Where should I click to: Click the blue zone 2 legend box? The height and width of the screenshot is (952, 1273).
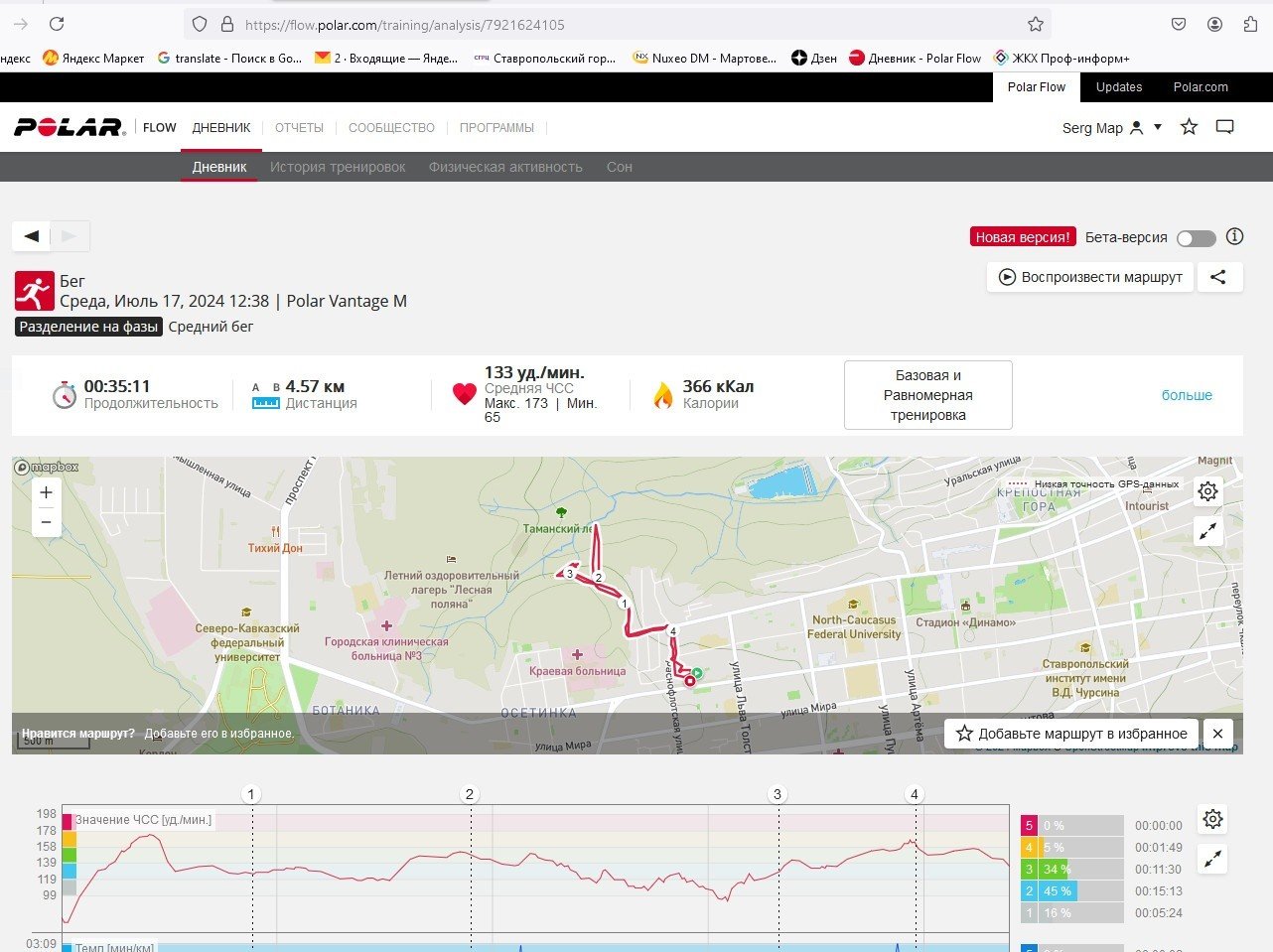pyautogui.click(x=1030, y=891)
